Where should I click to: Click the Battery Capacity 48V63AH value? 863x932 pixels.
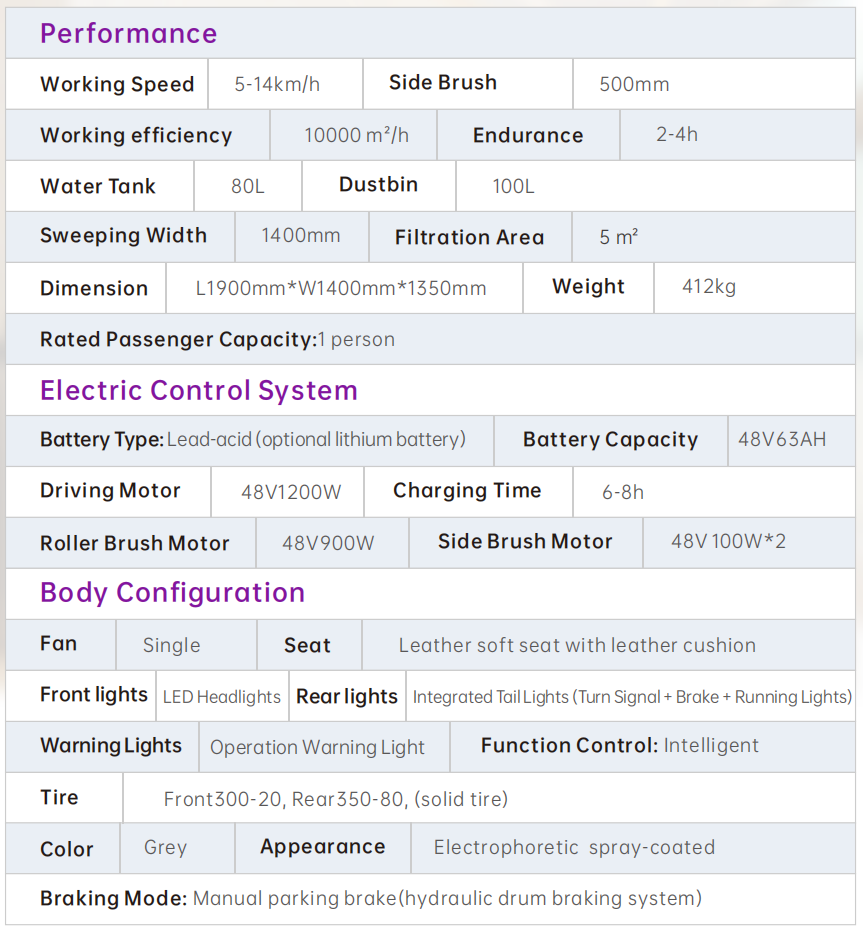tap(782, 439)
